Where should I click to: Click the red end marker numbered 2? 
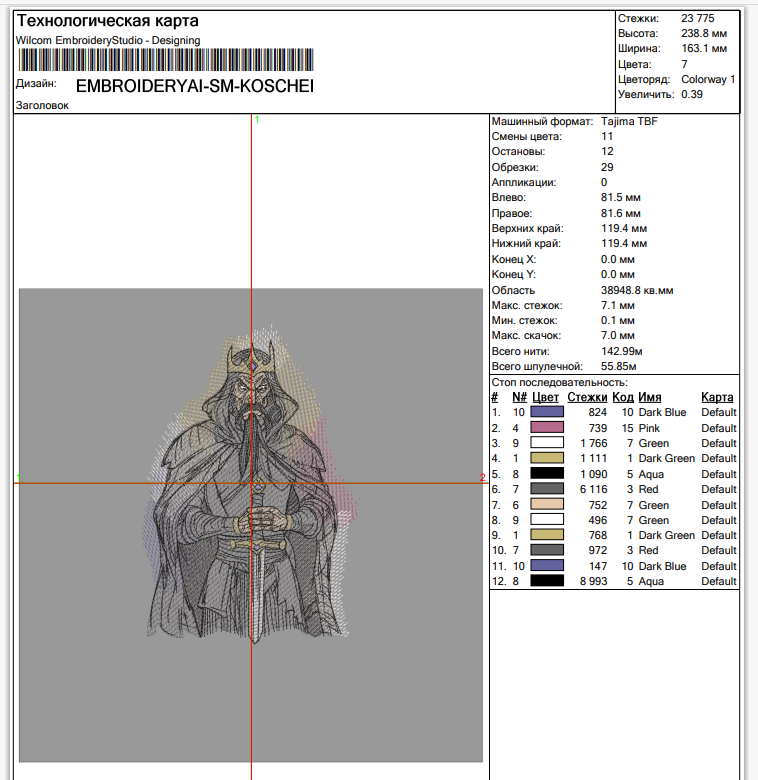point(482,477)
